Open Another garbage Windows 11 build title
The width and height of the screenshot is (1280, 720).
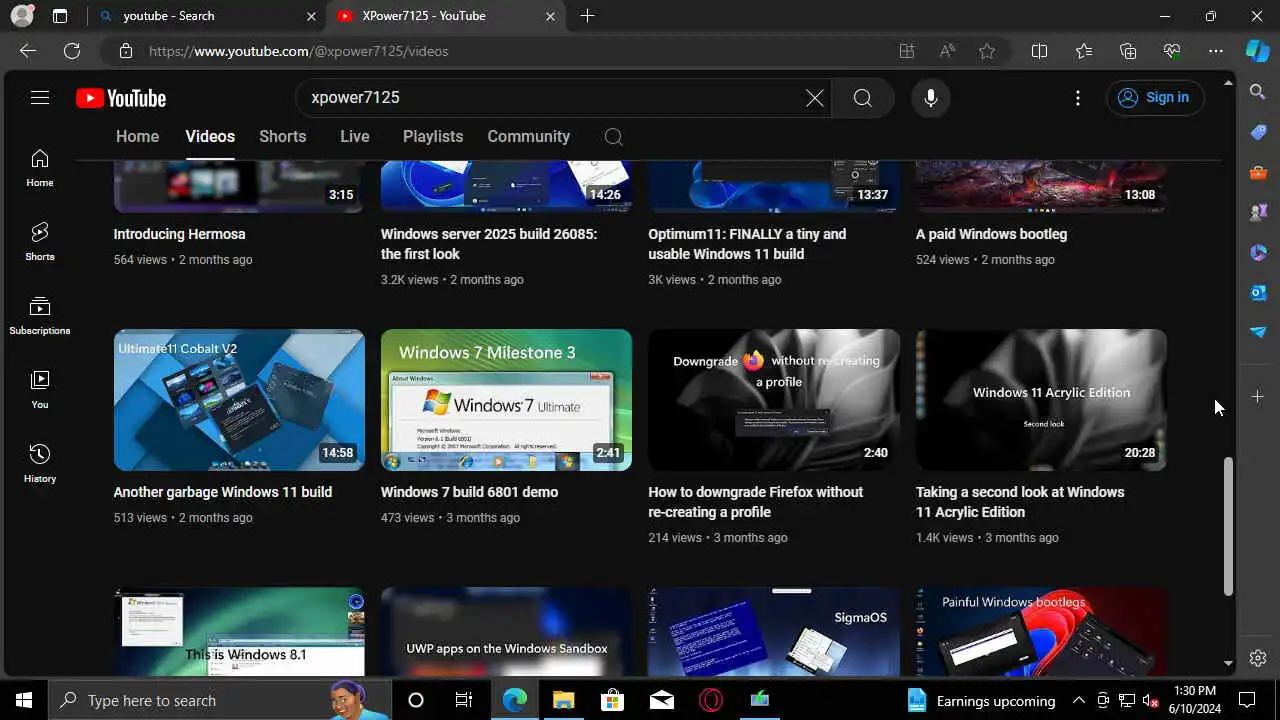[x=222, y=492]
